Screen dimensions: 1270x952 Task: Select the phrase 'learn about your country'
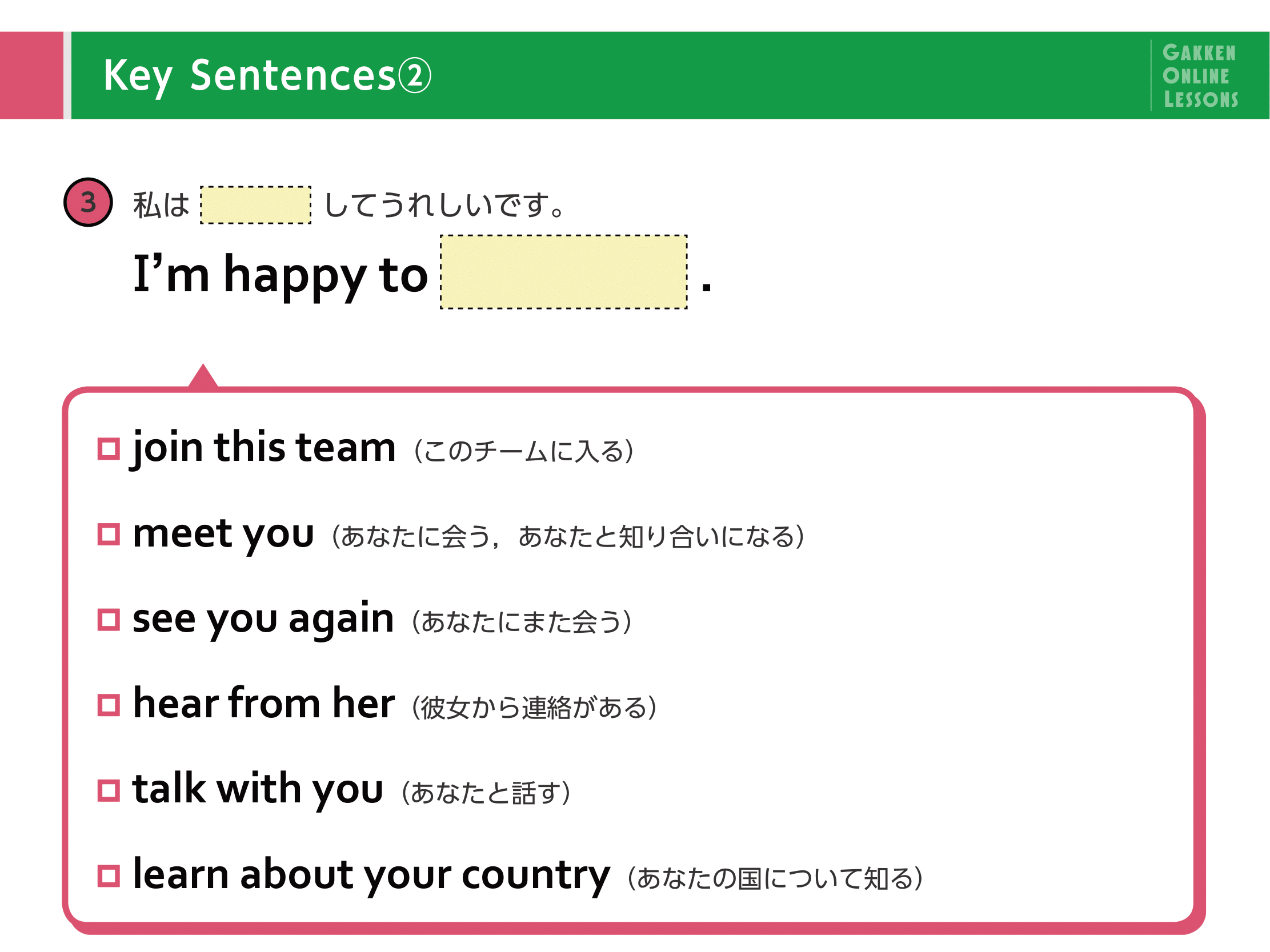[371, 875]
